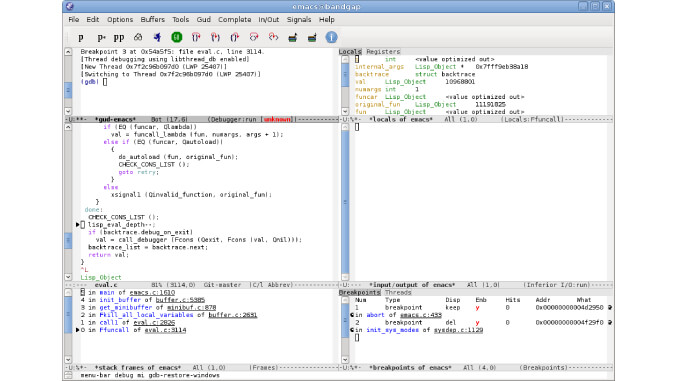Image resolution: width=678 pixels, height=381 pixels.
Task: Open the In/Out menu
Action: point(269,19)
